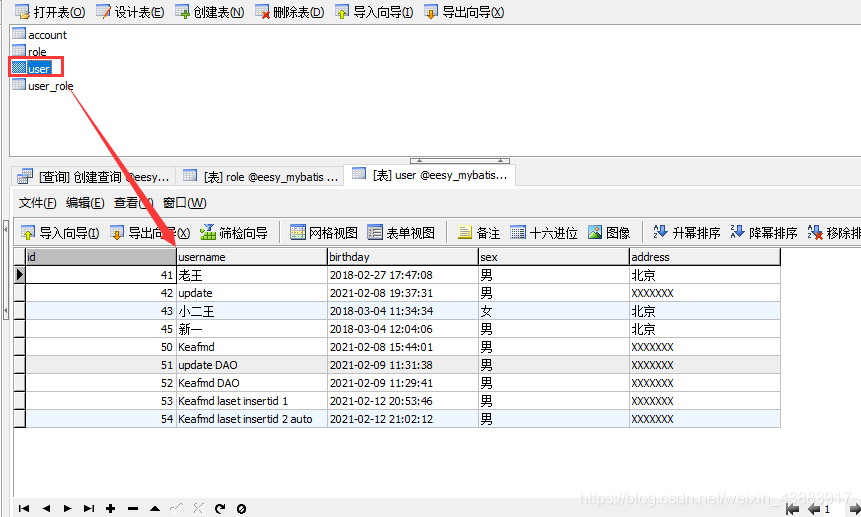This screenshot has width=861, height=517.
Task: Collapse the panel using splitter handle
Action: click(x=460, y=161)
